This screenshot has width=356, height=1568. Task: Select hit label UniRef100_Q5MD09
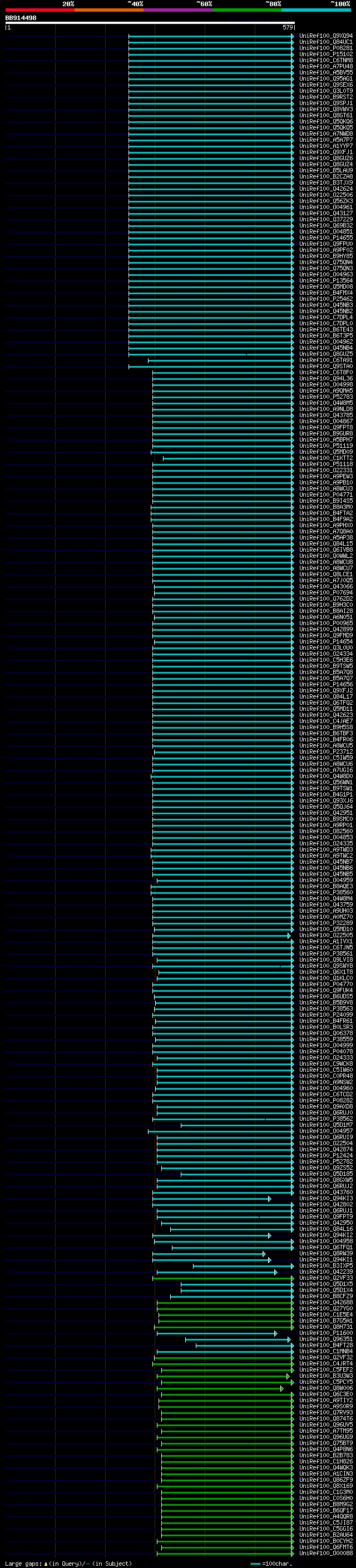point(326,452)
